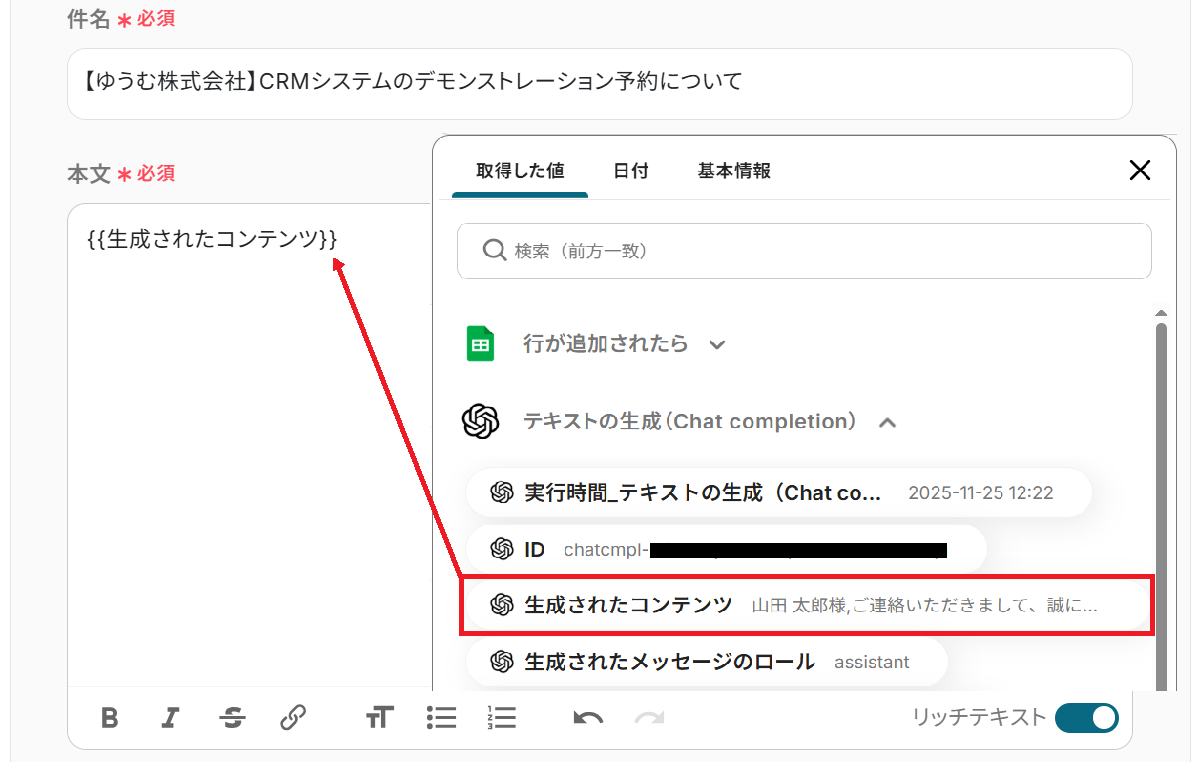The width and height of the screenshot is (1197, 762).
Task: Apply italic formatting in toolbar
Action: tap(171, 718)
